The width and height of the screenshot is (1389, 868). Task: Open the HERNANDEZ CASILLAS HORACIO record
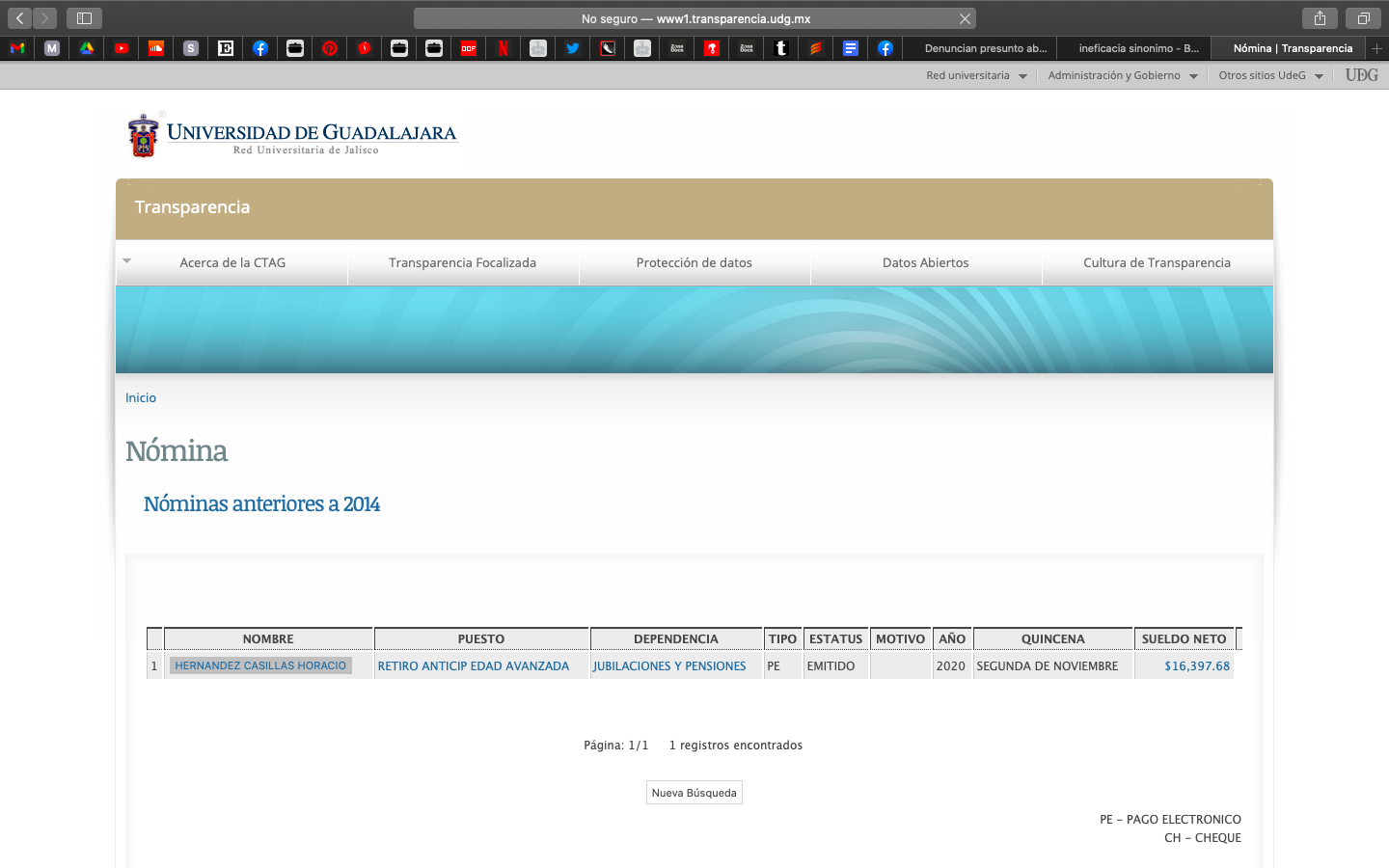click(260, 665)
